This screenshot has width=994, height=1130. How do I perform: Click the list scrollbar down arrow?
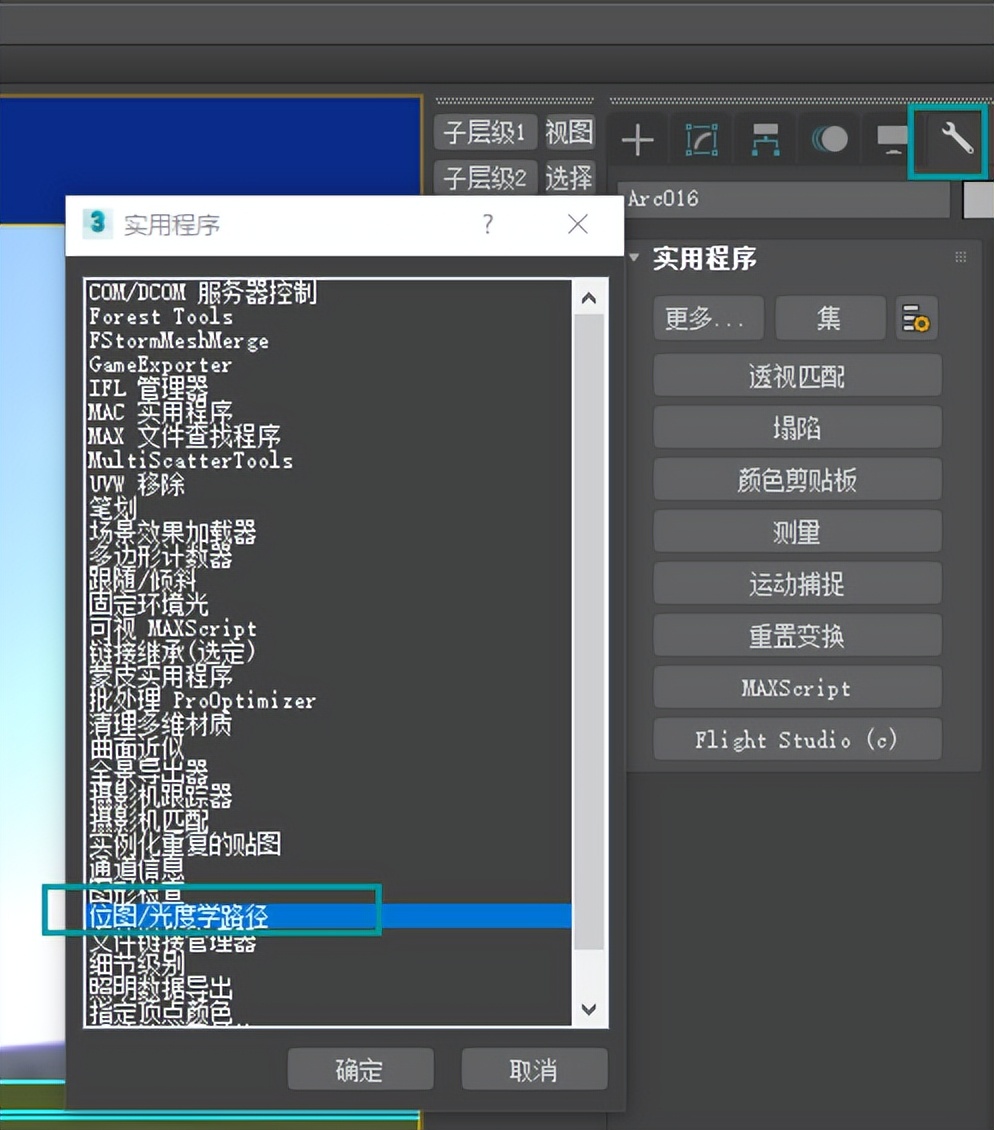click(x=588, y=1010)
